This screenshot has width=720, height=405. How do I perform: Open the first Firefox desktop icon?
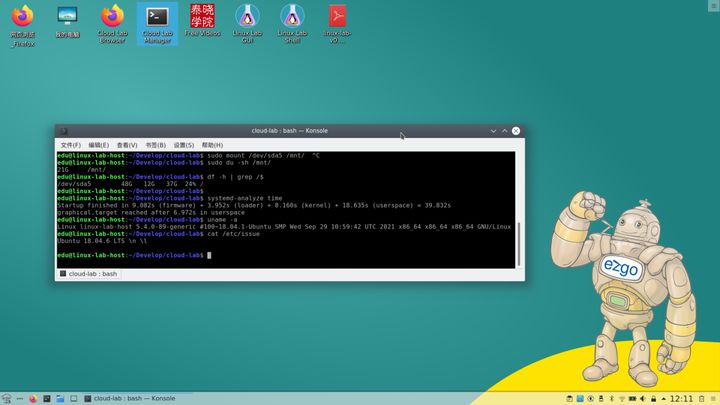click(x=22, y=26)
